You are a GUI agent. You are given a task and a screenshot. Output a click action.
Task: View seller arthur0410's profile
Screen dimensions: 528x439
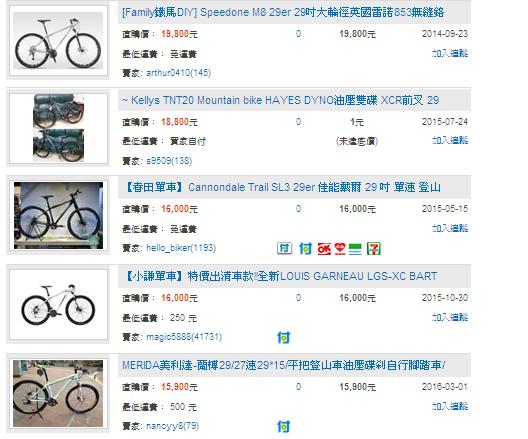point(178,73)
